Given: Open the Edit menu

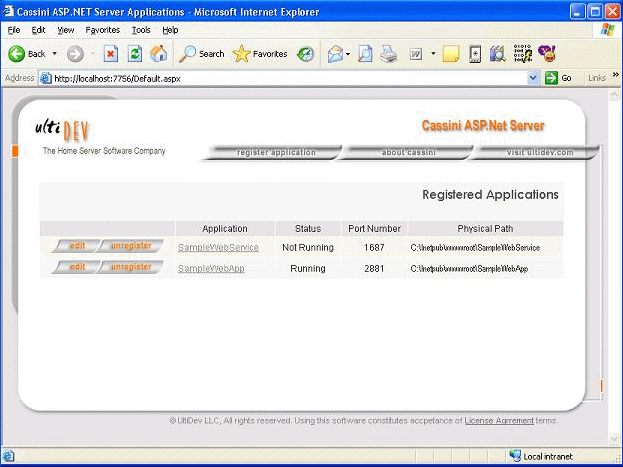Looking at the screenshot, I should tap(38, 30).
